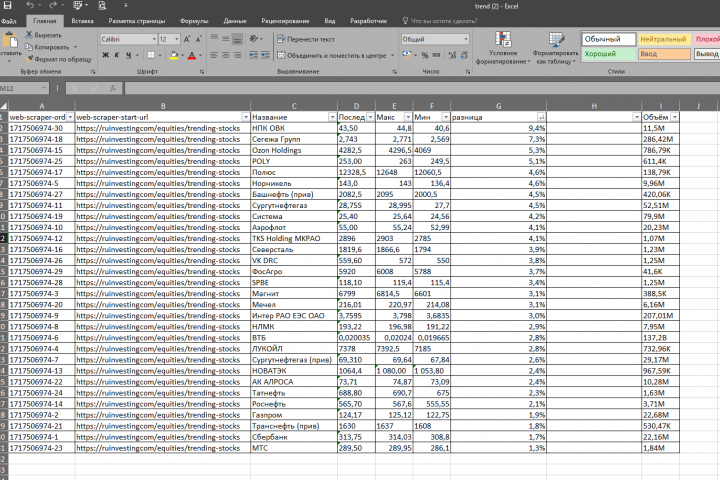The image size is (720, 480).
Task: Select the Format Painter (Формат по образцу)
Action: [59, 59]
